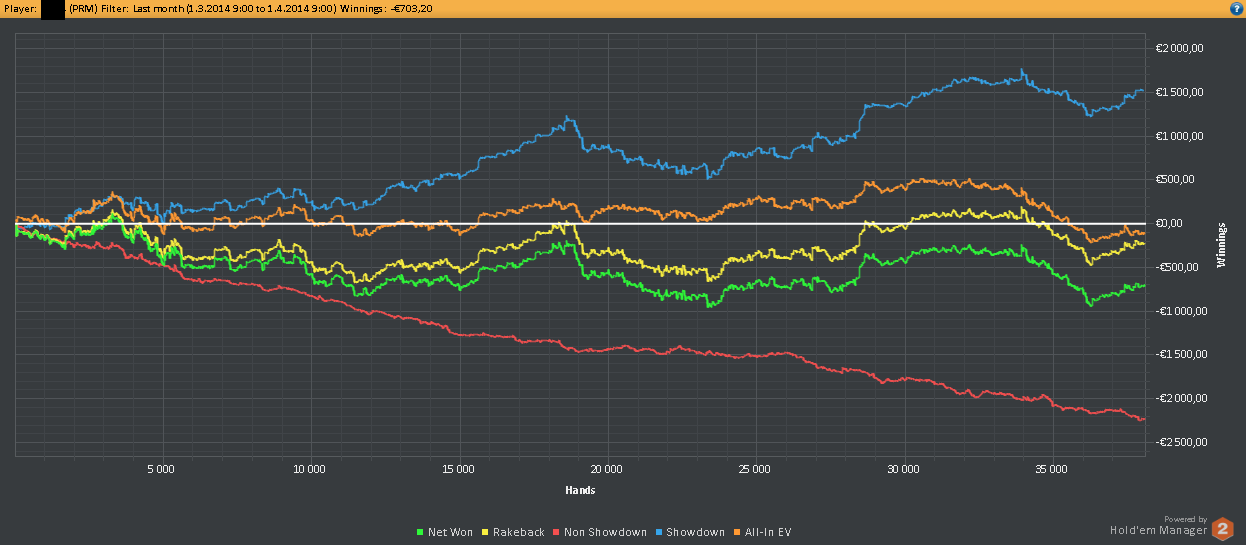Toggle the Non Showdown series label
Screen dimensions: 1246x545
pyautogui.click(x=605, y=532)
